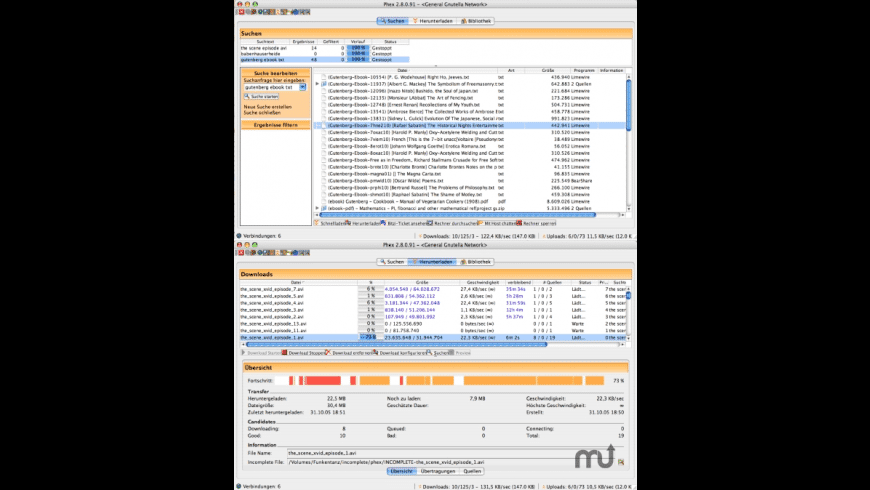
Task: Expand the Ergebnisse filtern section
Action: [276, 125]
